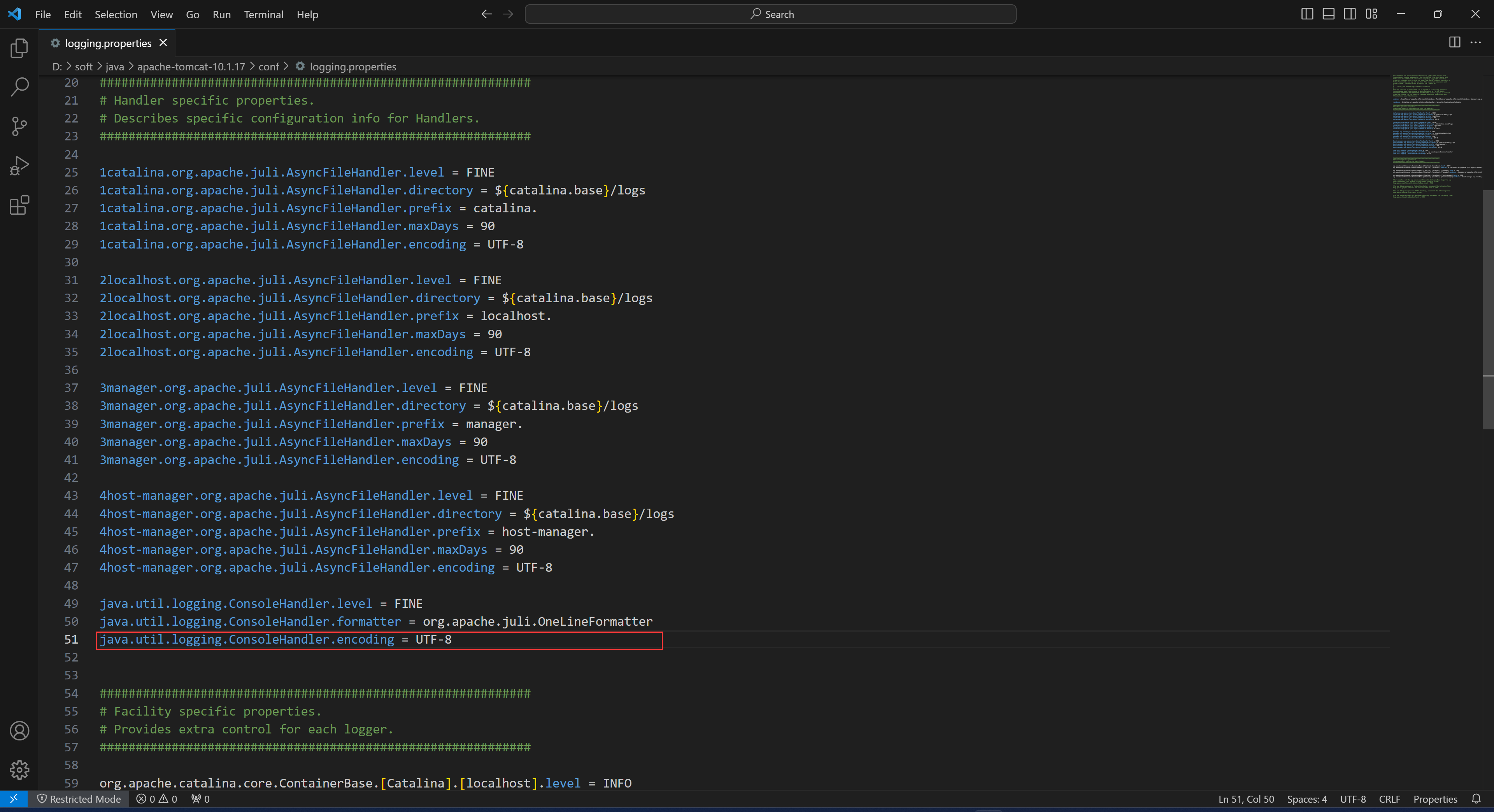
Task: Click "org.apache.juli.OneLineFormatter" value
Action: tap(538, 621)
